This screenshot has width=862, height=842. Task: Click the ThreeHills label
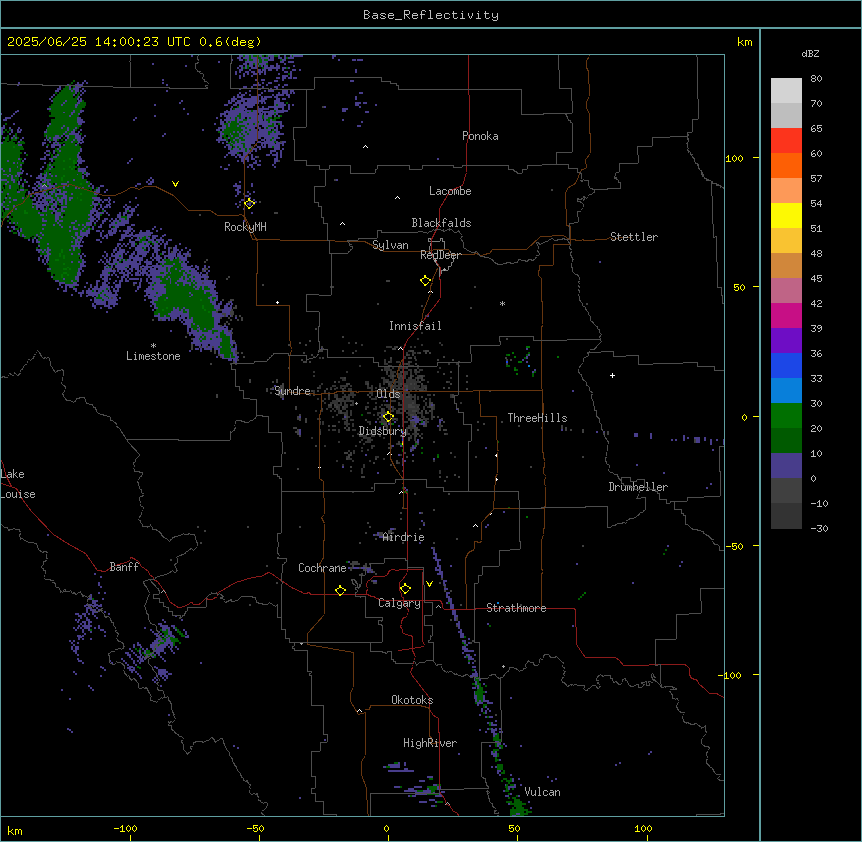537,418
